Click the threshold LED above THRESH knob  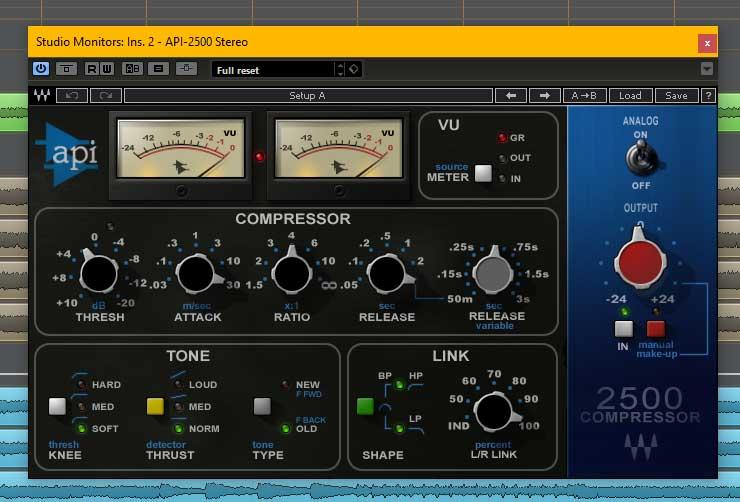(110, 226)
